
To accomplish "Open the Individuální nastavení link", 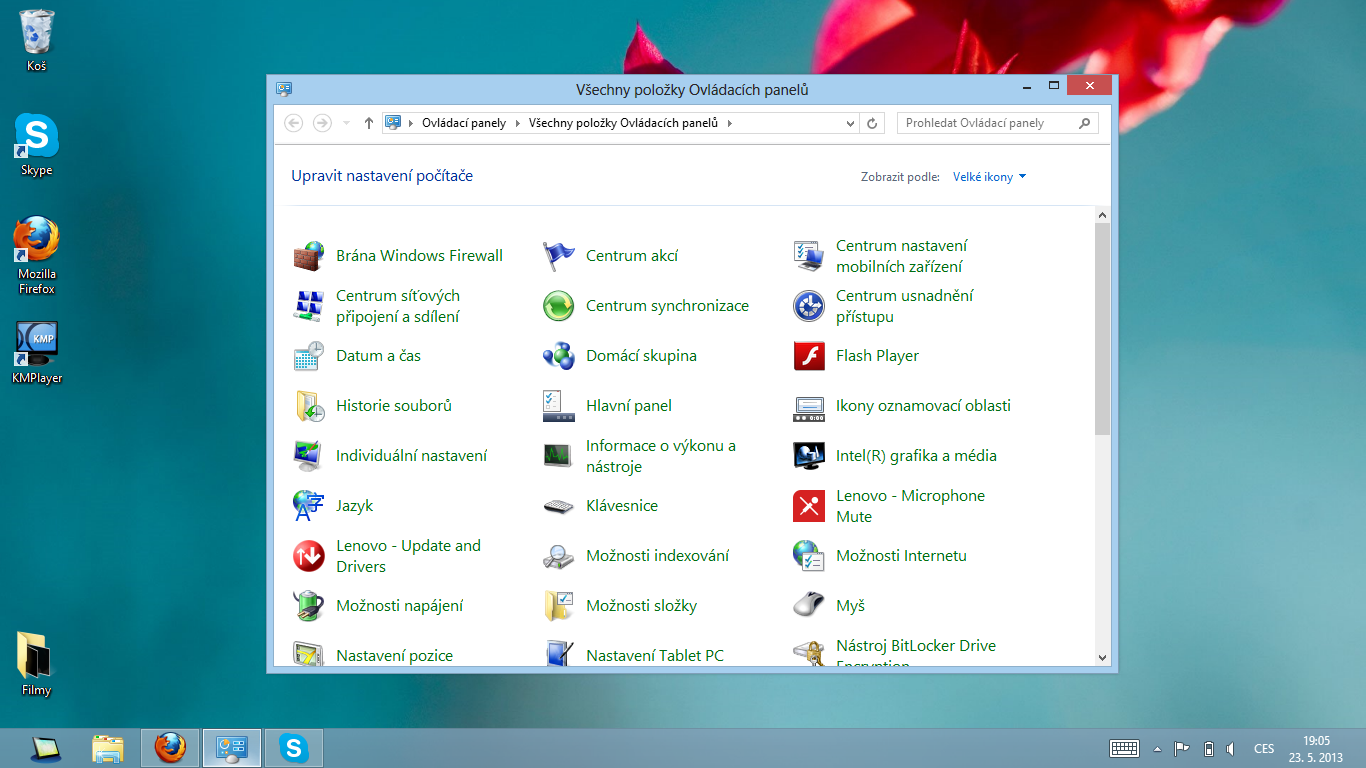I will 411,456.
